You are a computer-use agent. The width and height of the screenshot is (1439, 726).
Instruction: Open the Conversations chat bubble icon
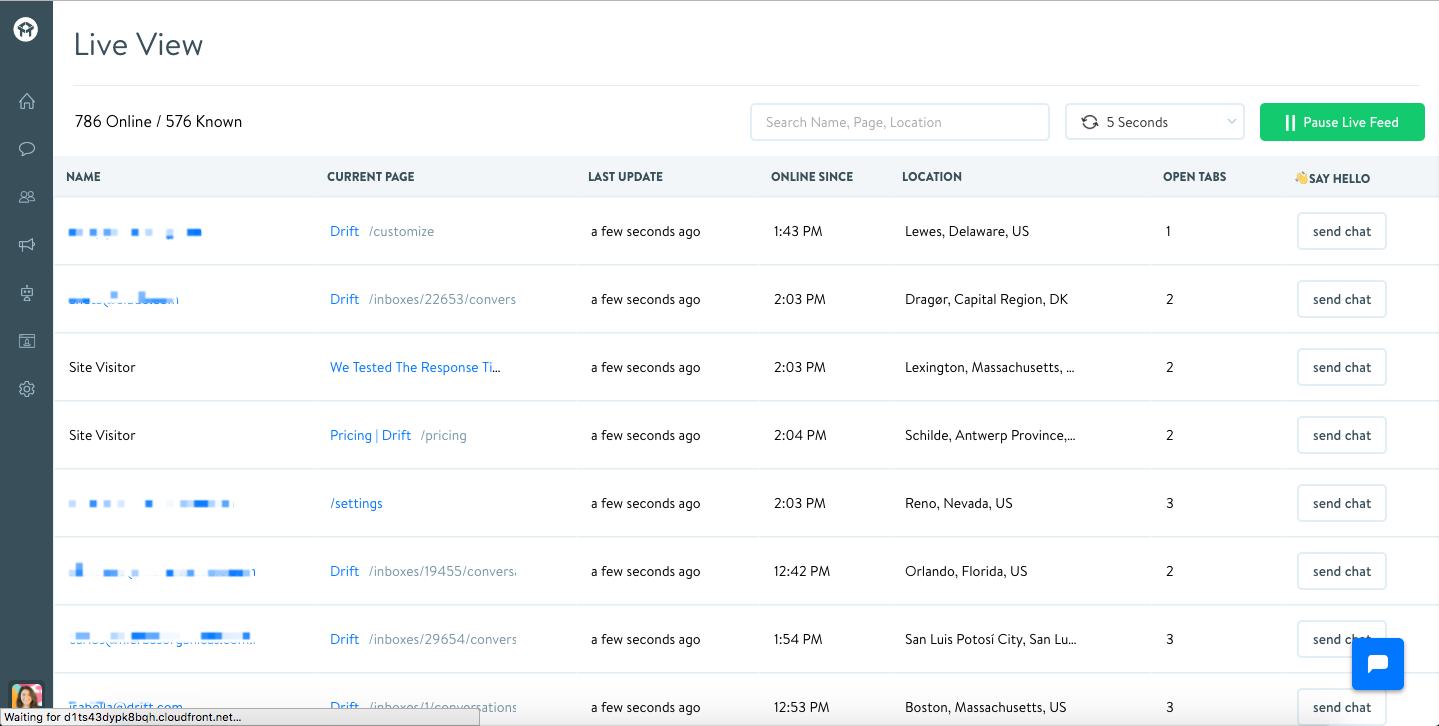(27, 149)
